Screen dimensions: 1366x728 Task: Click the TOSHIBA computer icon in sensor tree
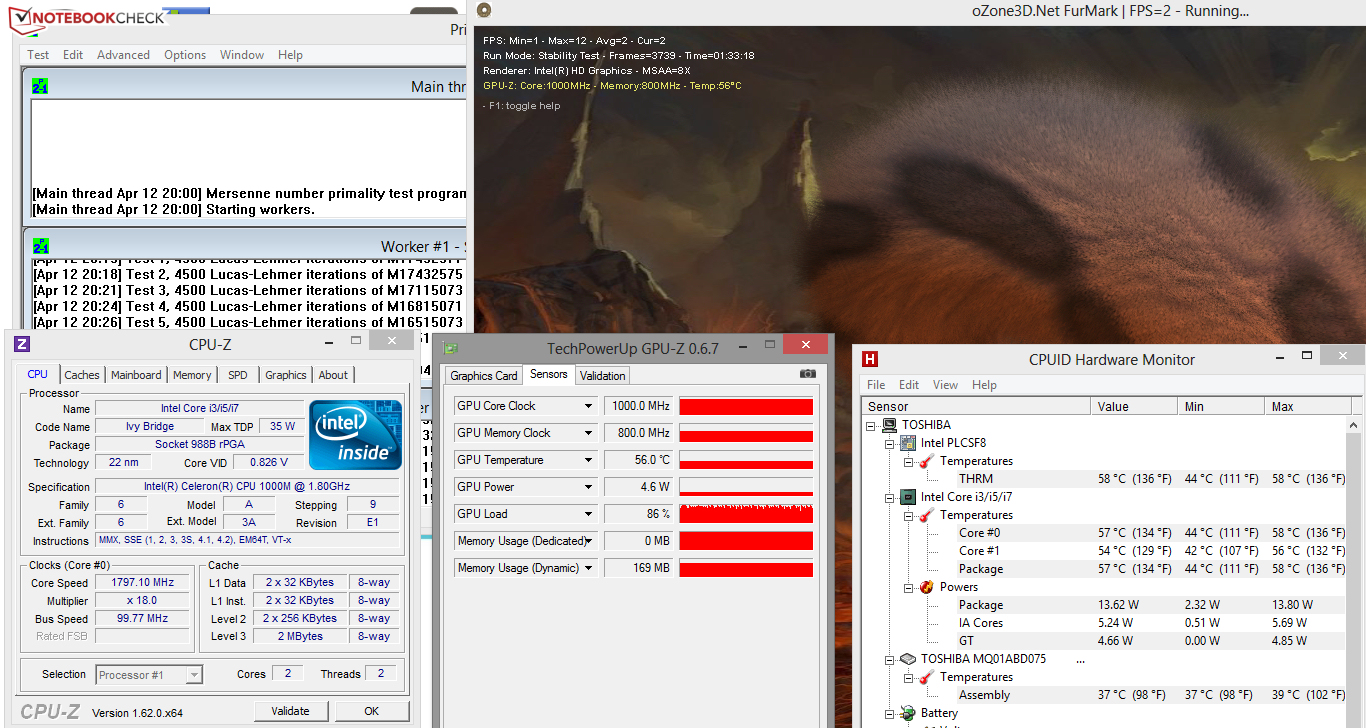click(x=890, y=425)
